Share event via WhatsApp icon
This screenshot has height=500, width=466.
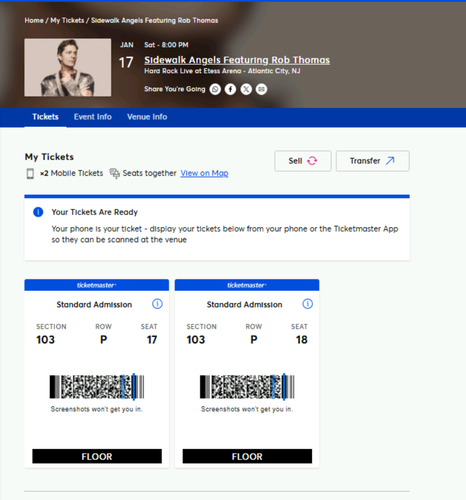click(x=215, y=89)
